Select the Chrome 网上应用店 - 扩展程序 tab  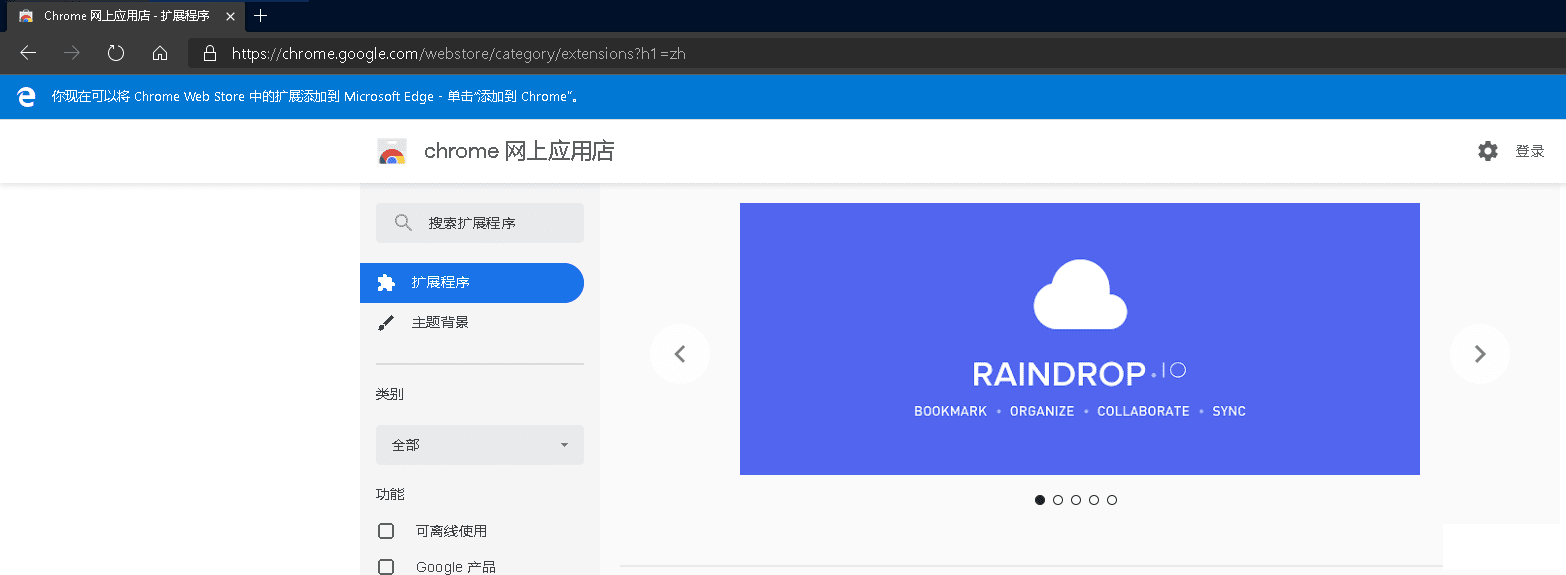coord(125,16)
